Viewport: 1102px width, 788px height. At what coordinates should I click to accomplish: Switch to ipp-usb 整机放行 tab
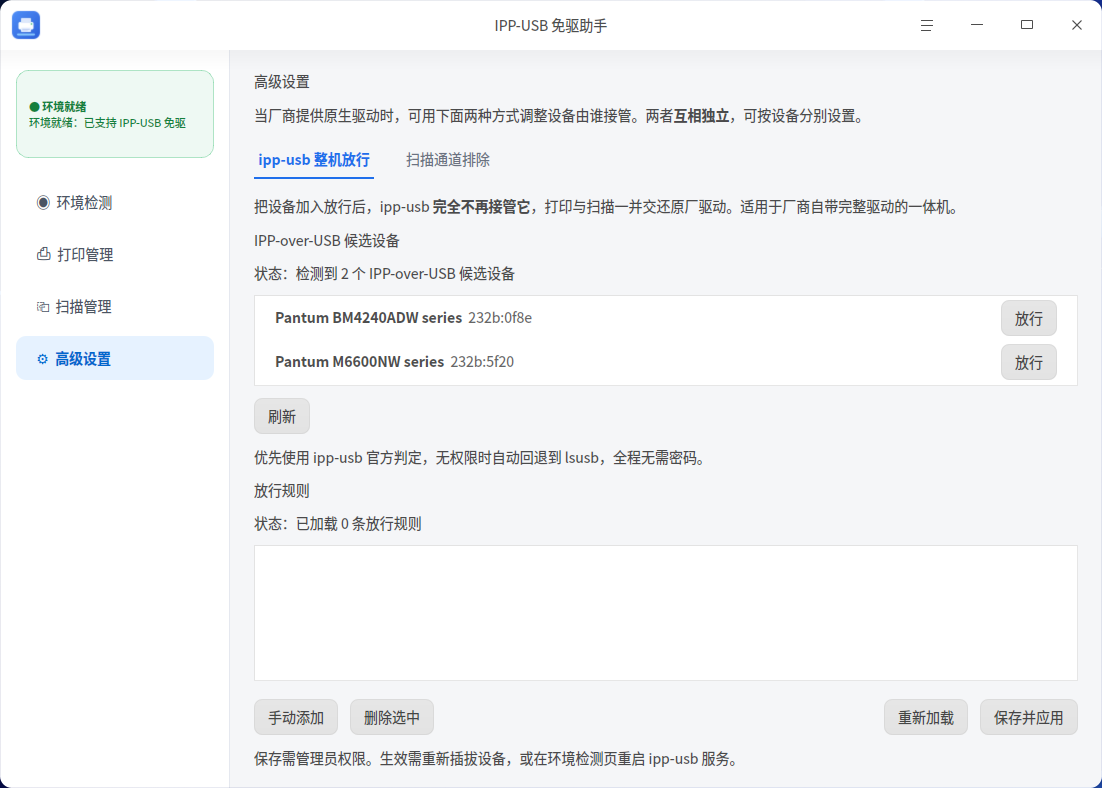click(x=313, y=160)
